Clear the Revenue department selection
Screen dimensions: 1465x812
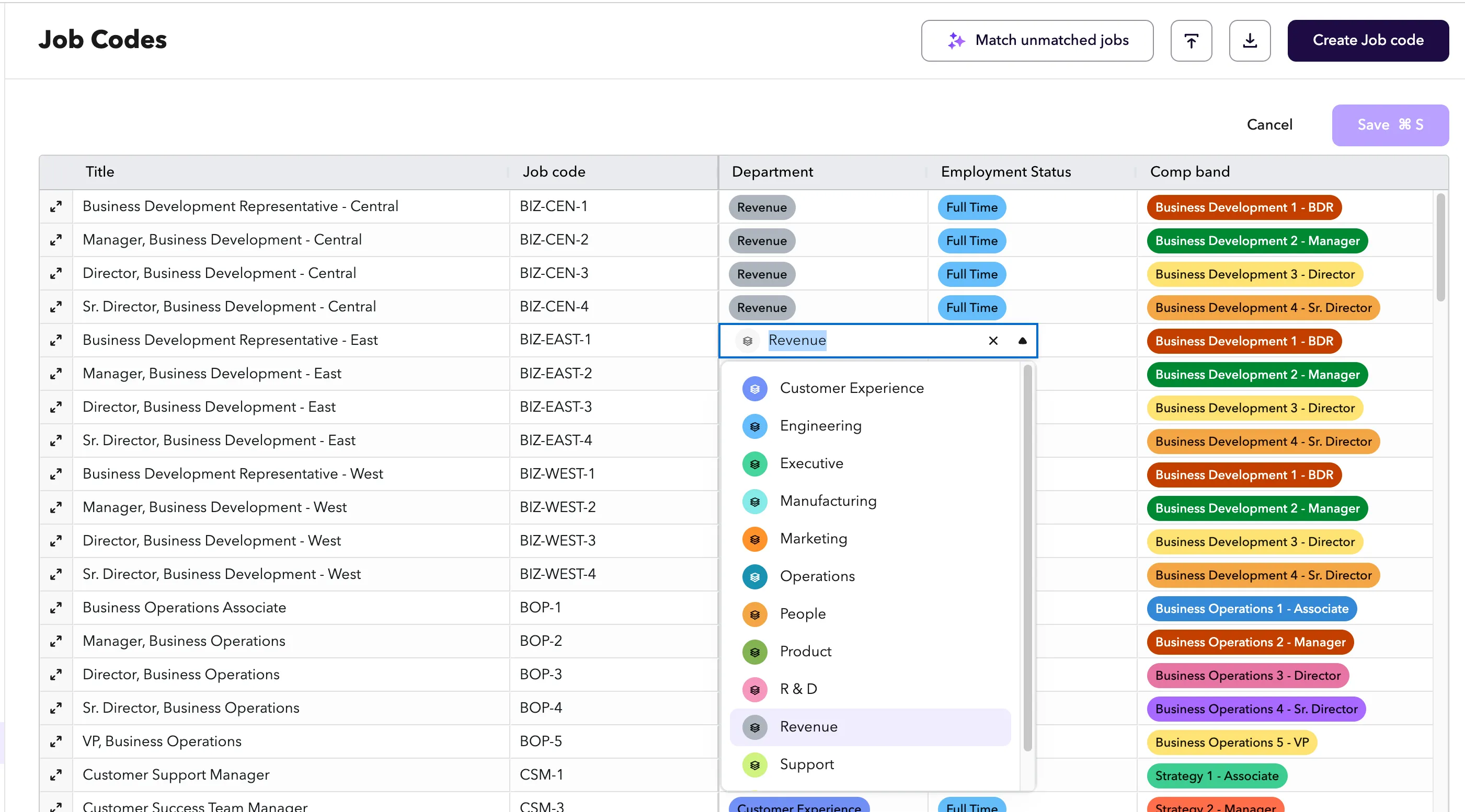993,340
